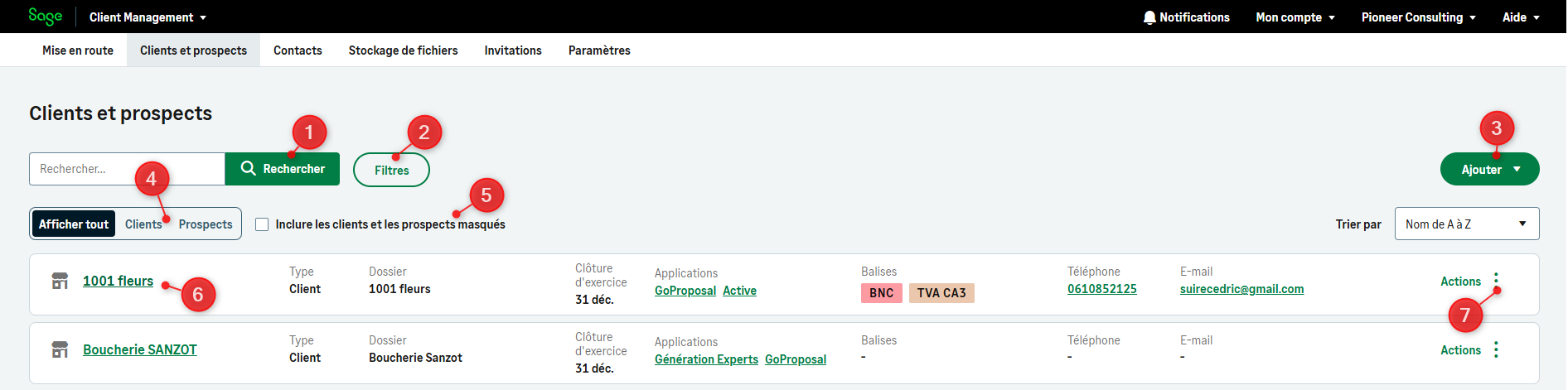This screenshot has height=390, width=1568.
Task: Expand the Ajouter dropdown
Action: [x=1489, y=170]
